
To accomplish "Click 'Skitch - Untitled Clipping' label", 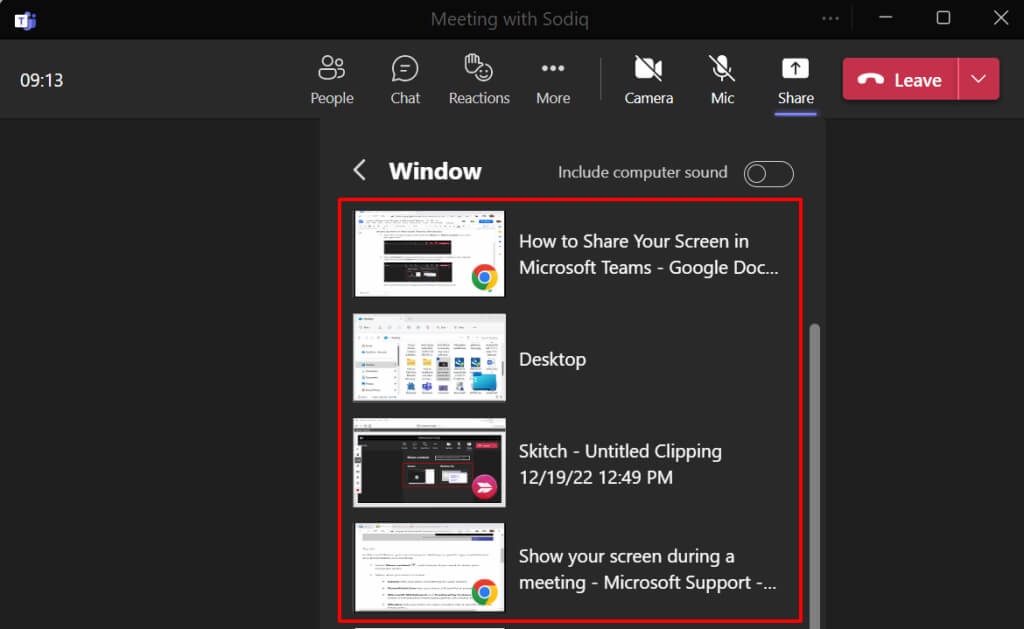I will 620,464.
